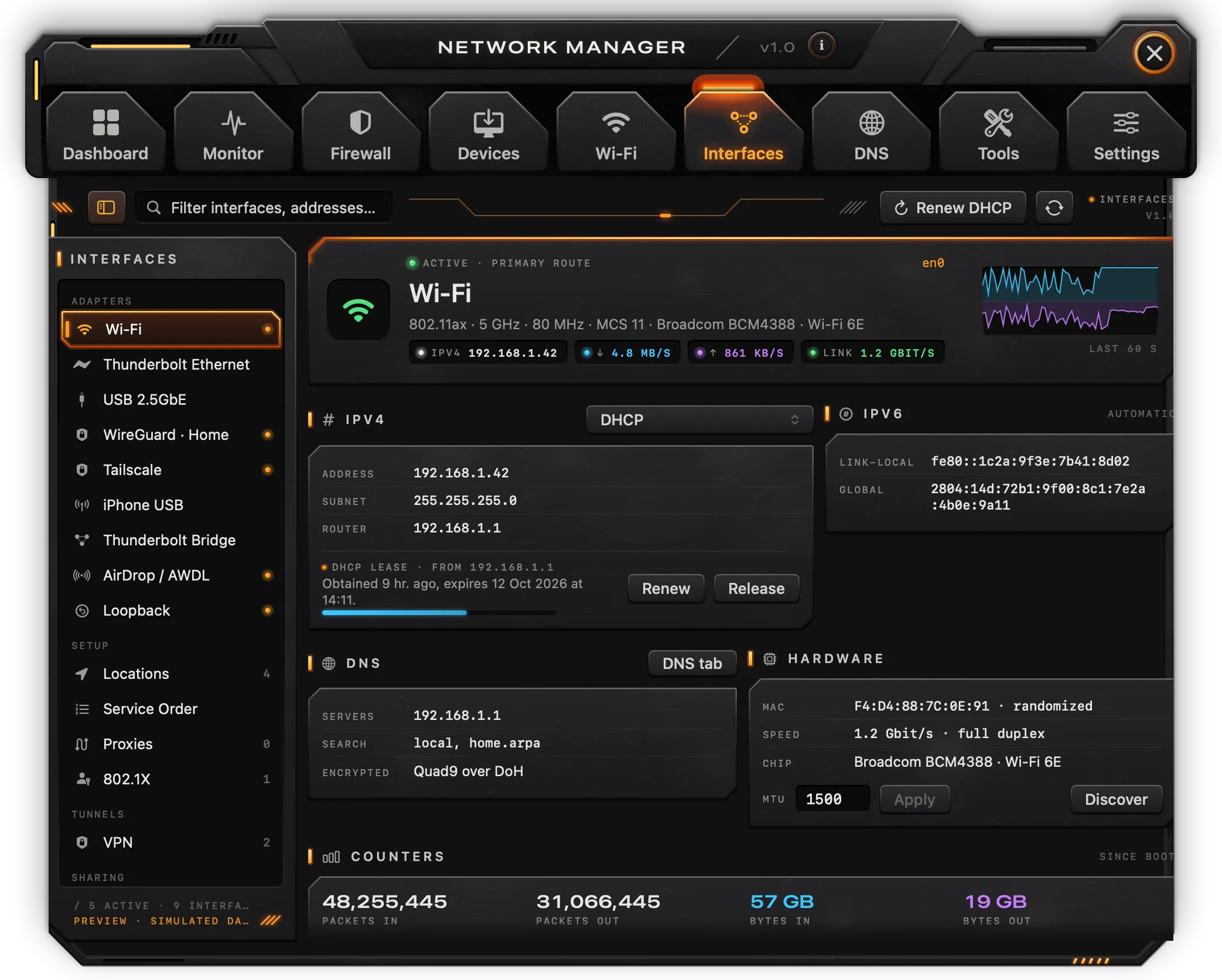
Task: Select the USB 2.5GbE adapter
Action: (x=171, y=399)
